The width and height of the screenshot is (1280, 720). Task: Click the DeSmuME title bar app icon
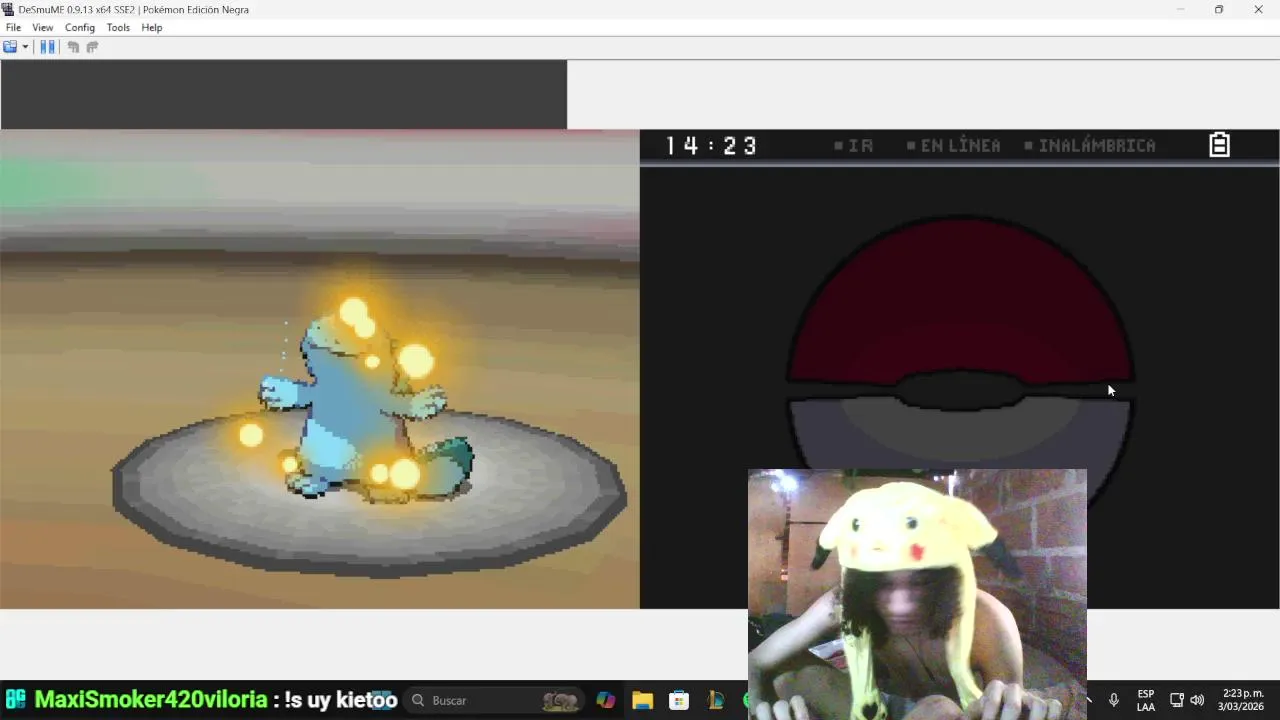pyautogui.click(x=9, y=9)
